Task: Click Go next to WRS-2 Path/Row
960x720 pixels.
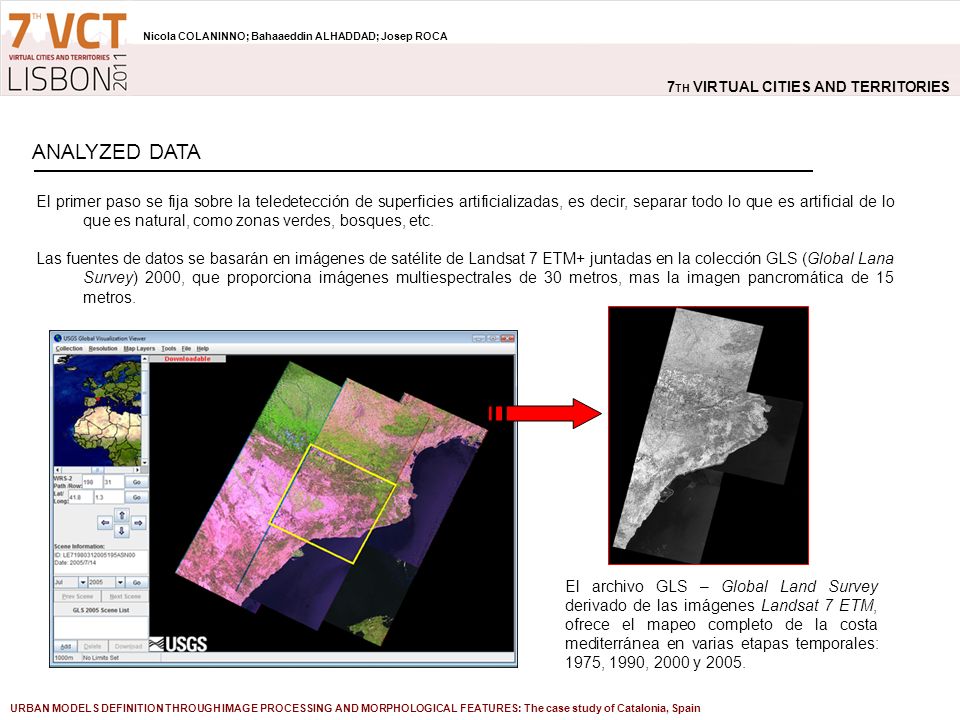Action: (137, 482)
